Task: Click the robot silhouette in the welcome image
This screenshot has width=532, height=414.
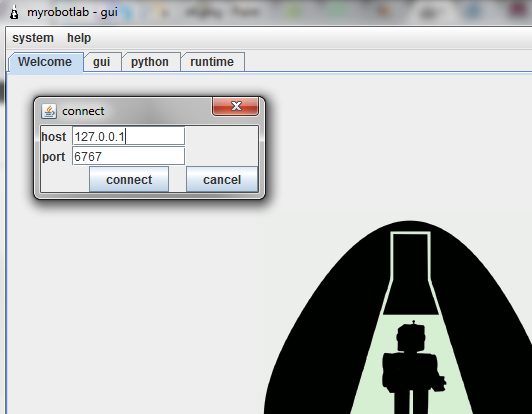Action: pyautogui.click(x=412, y=366)
